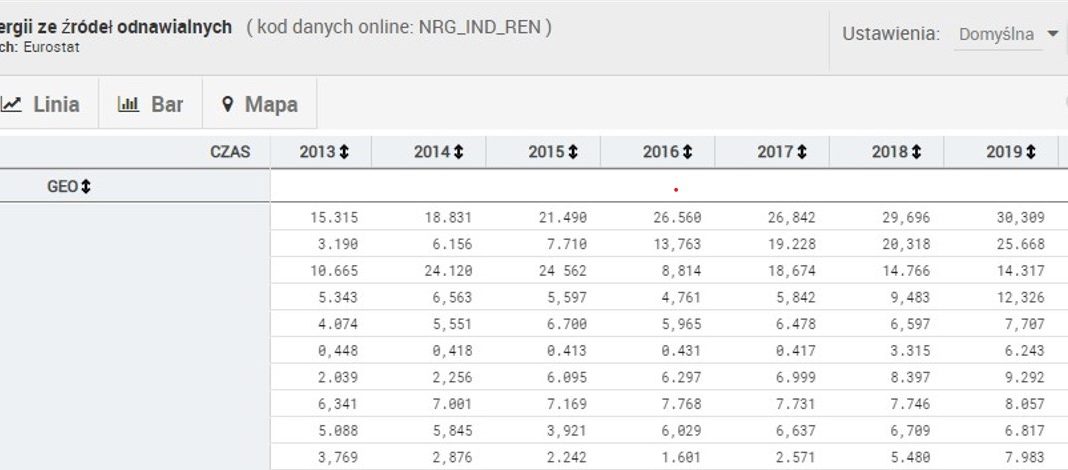
Task: Sort by the 2013 column arrows
Action: (344, 153)
